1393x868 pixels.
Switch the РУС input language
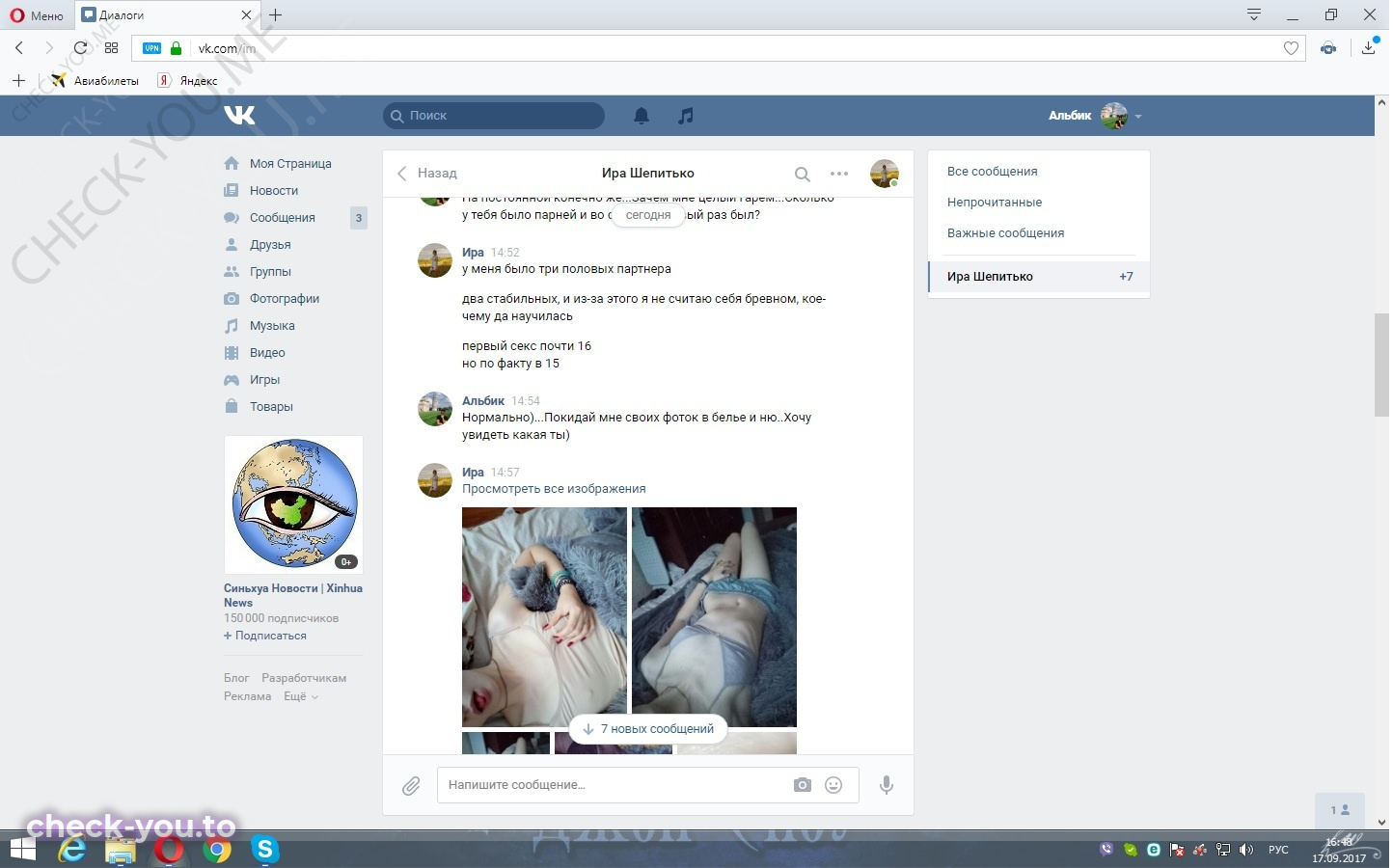coord(1278,850)
